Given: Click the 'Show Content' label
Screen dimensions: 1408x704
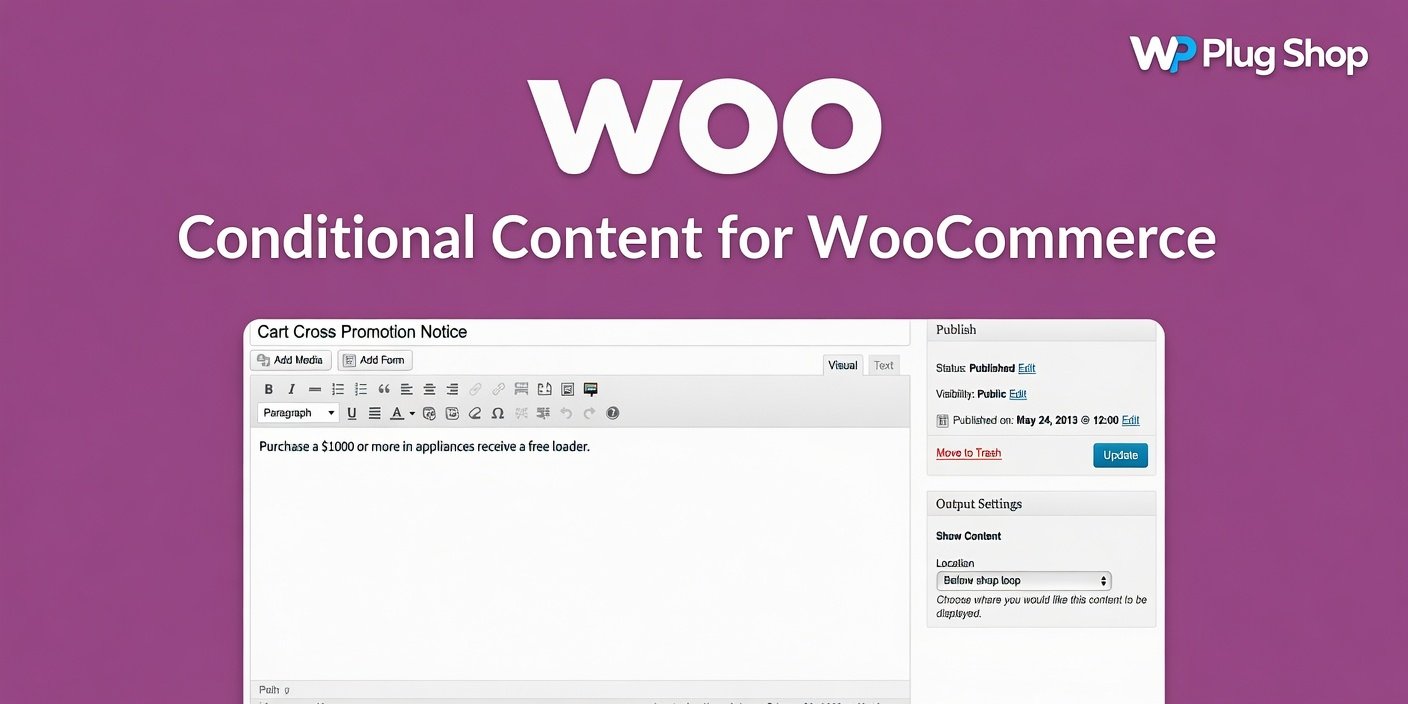Looking at the screenshot, I should (968, 536).
